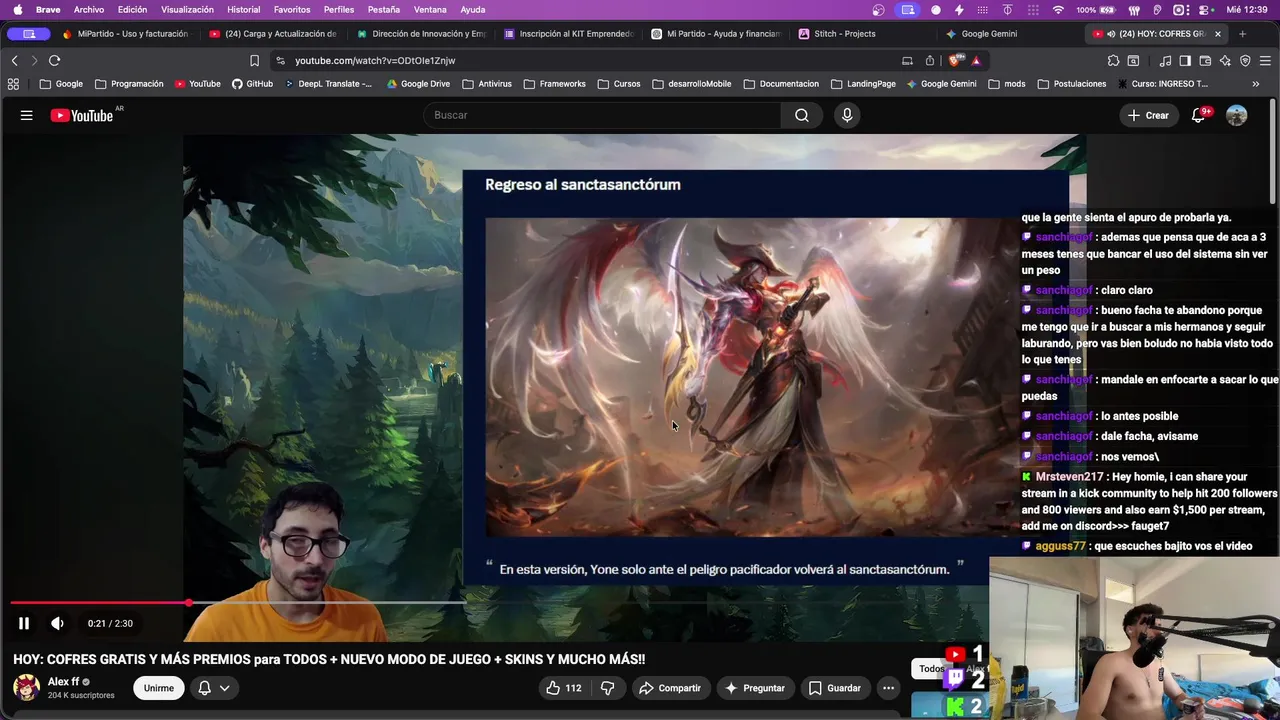Open the YouTube hamburger guide menu
Viewport: 1280px width, 720px height.
(x=26, y=116)
